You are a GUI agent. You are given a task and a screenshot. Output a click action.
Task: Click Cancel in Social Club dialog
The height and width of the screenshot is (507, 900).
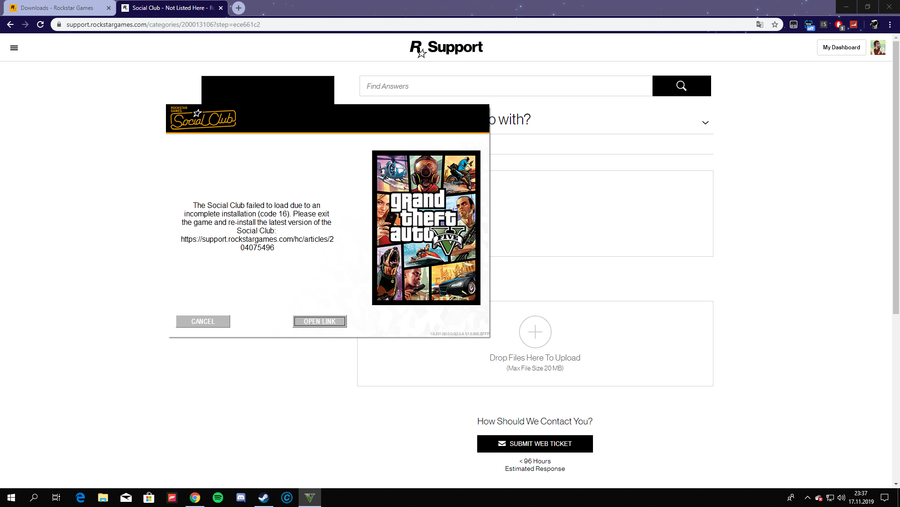[203, 322]
